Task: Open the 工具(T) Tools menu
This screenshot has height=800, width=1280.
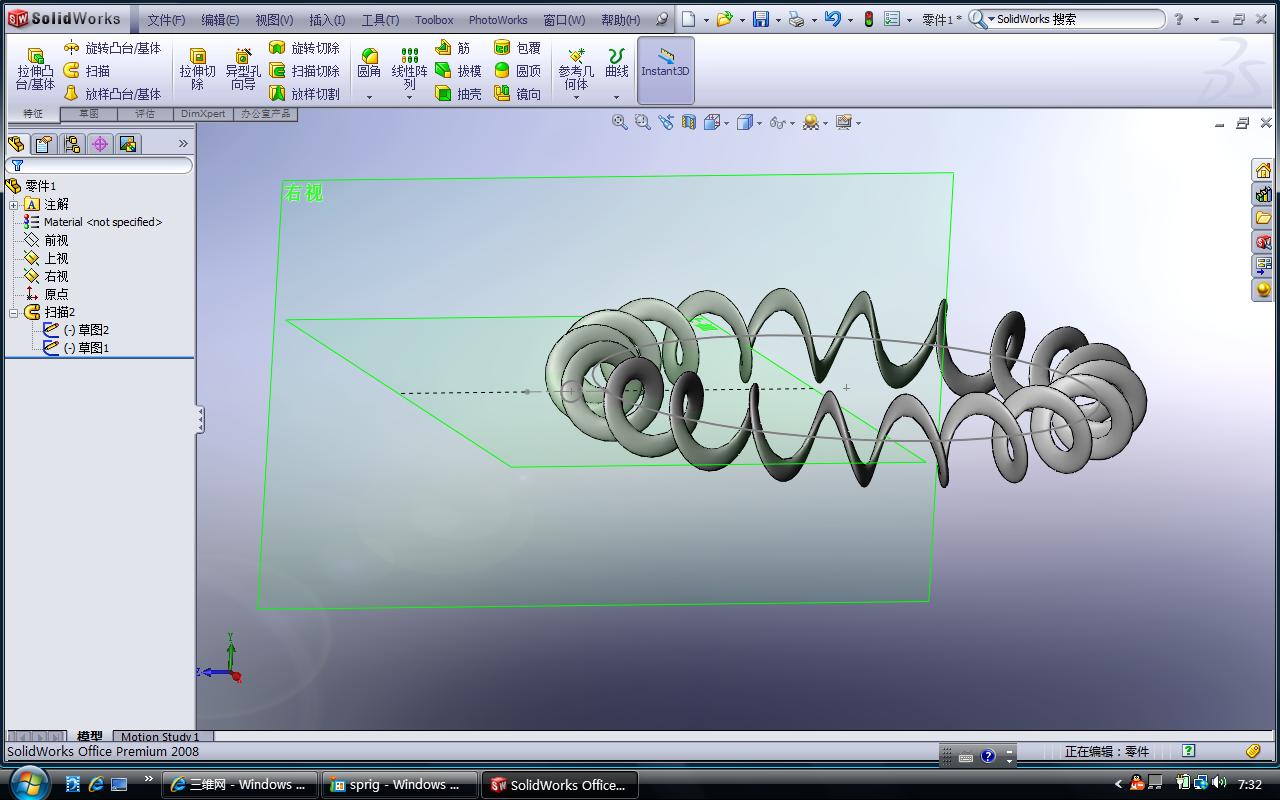Action: [x=380, y=20]
